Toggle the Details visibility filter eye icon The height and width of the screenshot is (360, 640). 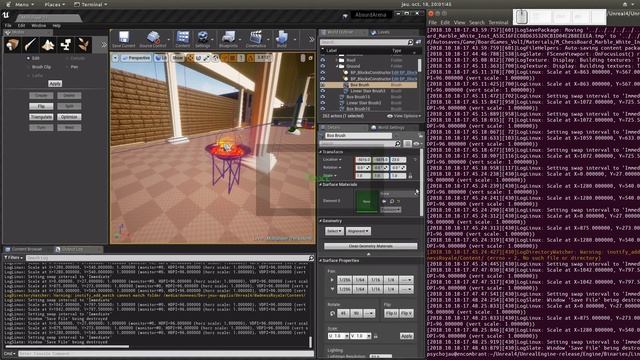click(416, 144)
